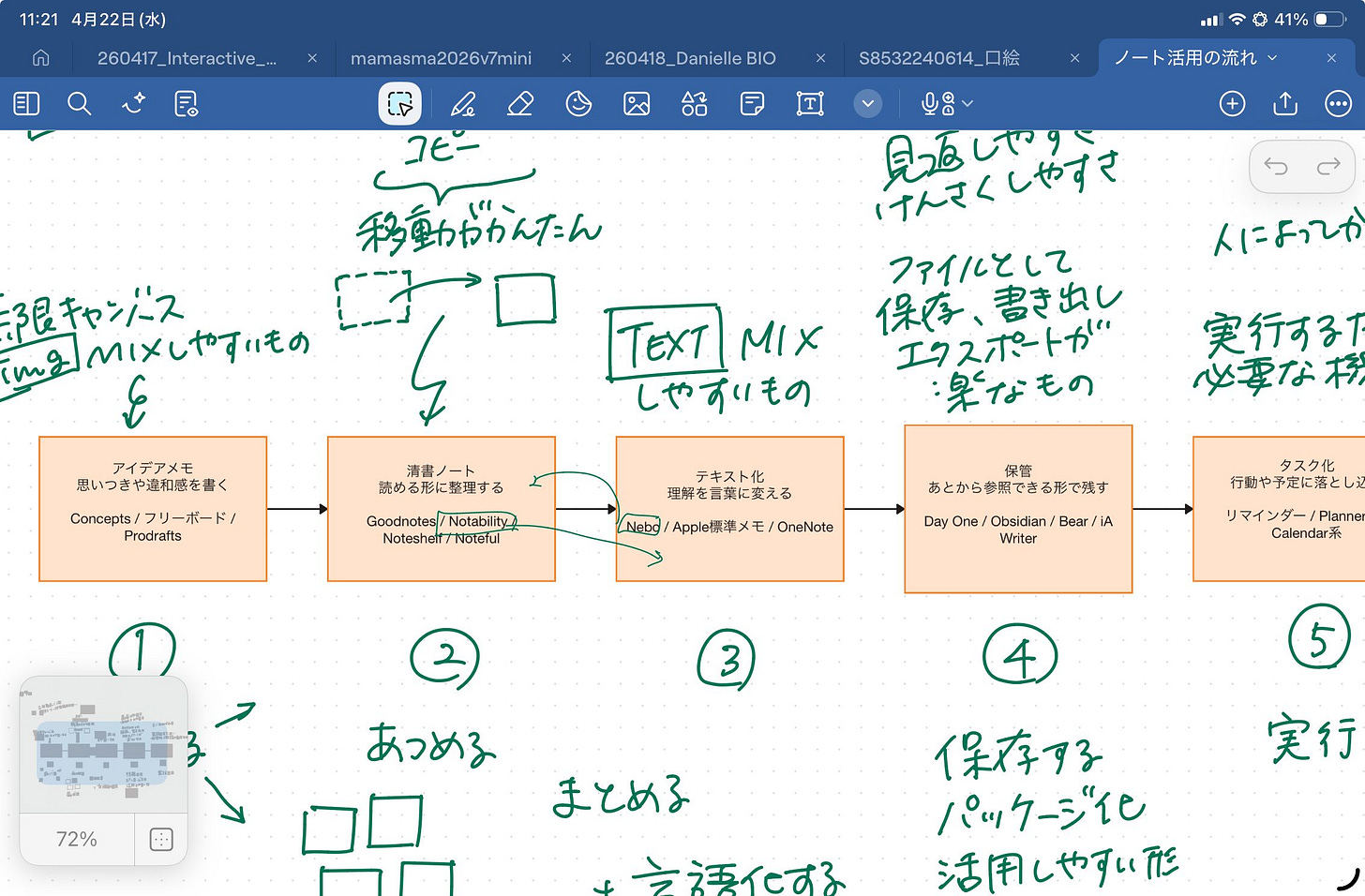Select the Eraser tool
1365x896 pixels.
(x=520, y=103)
